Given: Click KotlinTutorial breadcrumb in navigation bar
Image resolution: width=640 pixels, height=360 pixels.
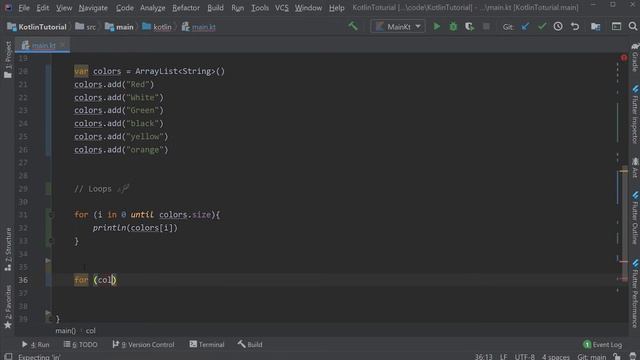Looking at the screenshot, I should pos(37,27).
